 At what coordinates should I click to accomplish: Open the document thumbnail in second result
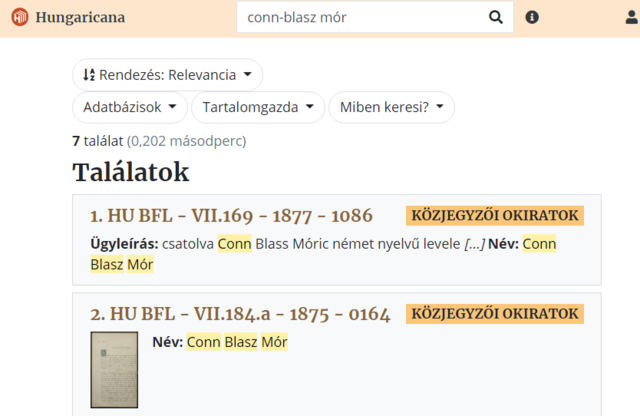[114, 370]
